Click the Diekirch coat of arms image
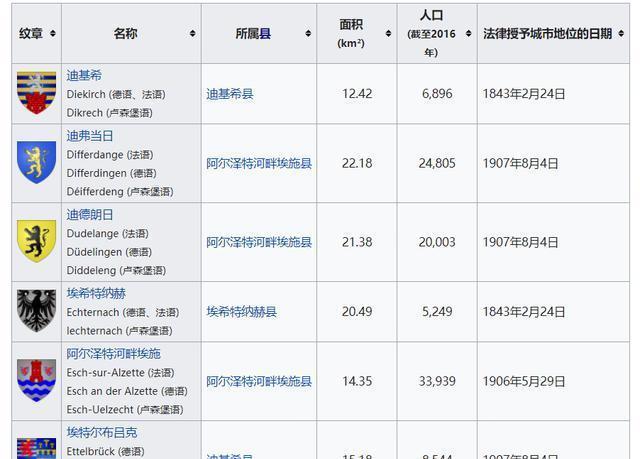Viewport: 640px width, 459px height. (36, 93)
